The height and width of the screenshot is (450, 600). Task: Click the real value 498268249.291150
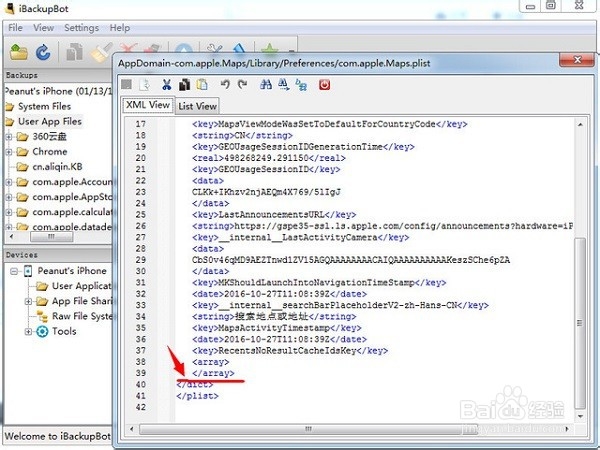click(x=266, y=158)
